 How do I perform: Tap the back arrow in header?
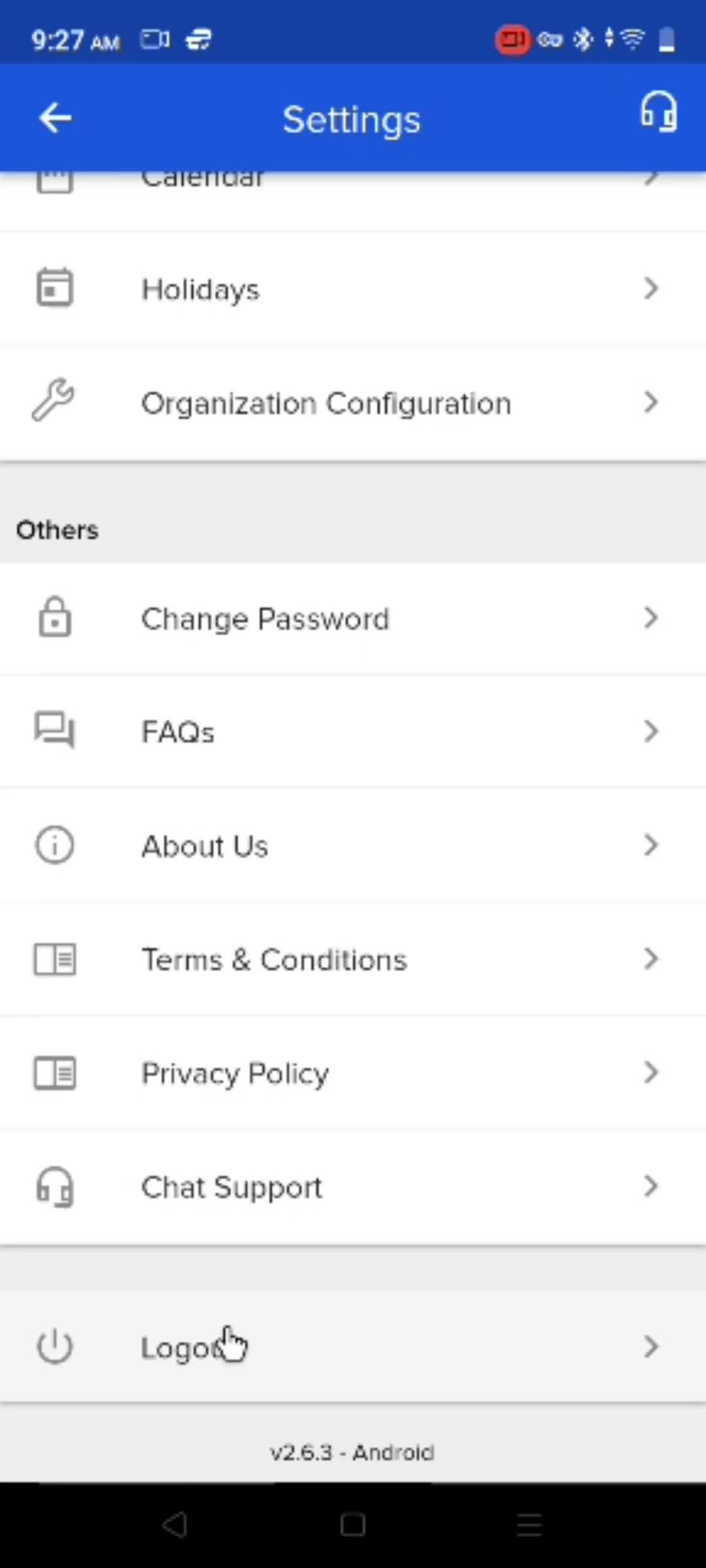tap(55, 118)
